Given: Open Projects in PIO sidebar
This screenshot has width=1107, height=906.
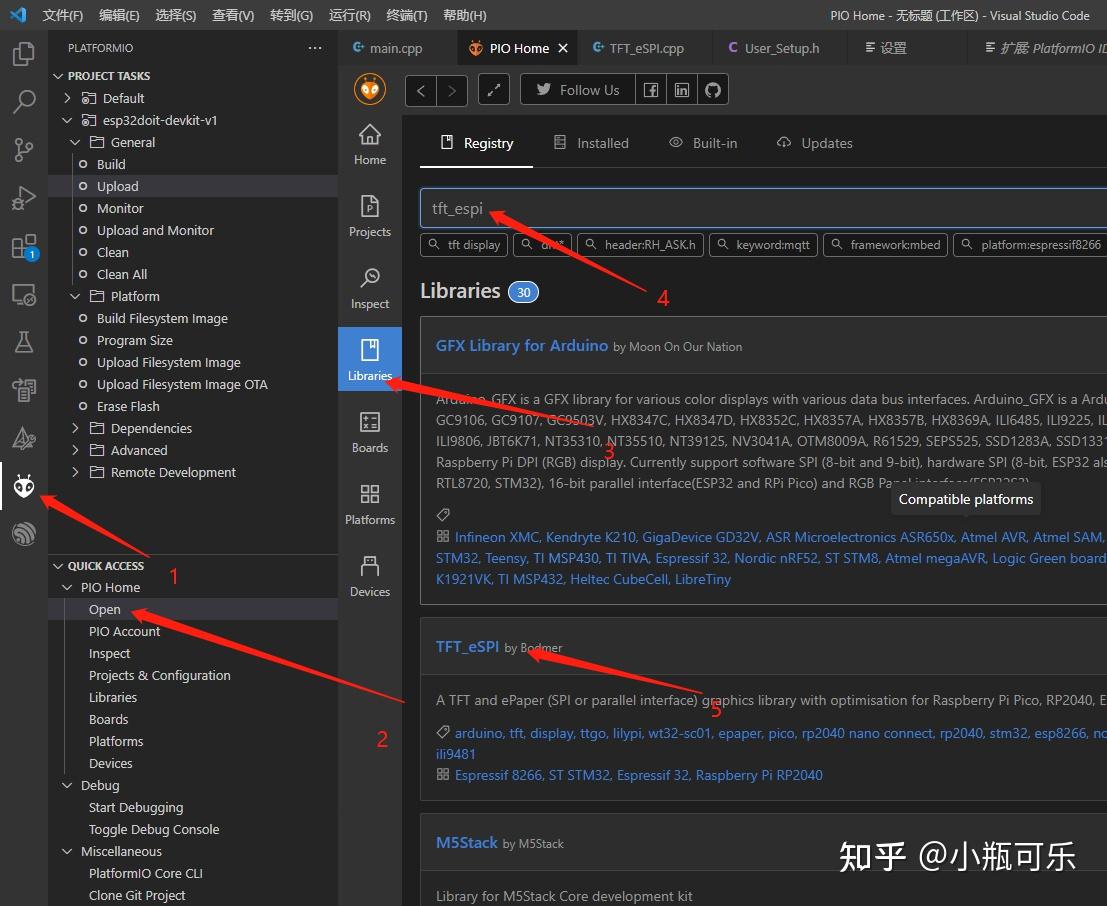Looking at the screenshot, I should coord(370,216).
